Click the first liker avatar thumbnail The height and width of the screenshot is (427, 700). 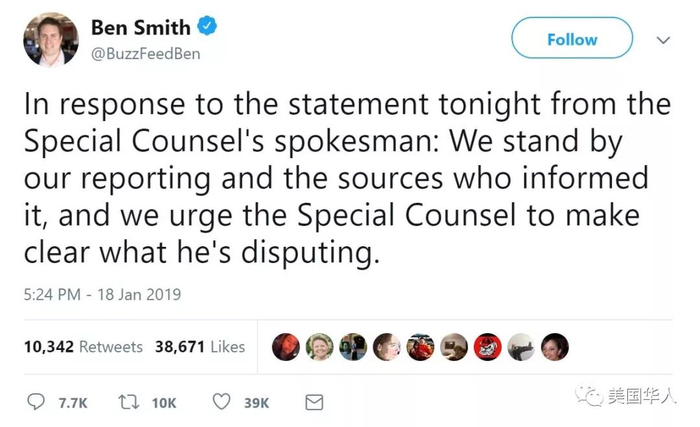pyautogui.click(x=286, y=347)
